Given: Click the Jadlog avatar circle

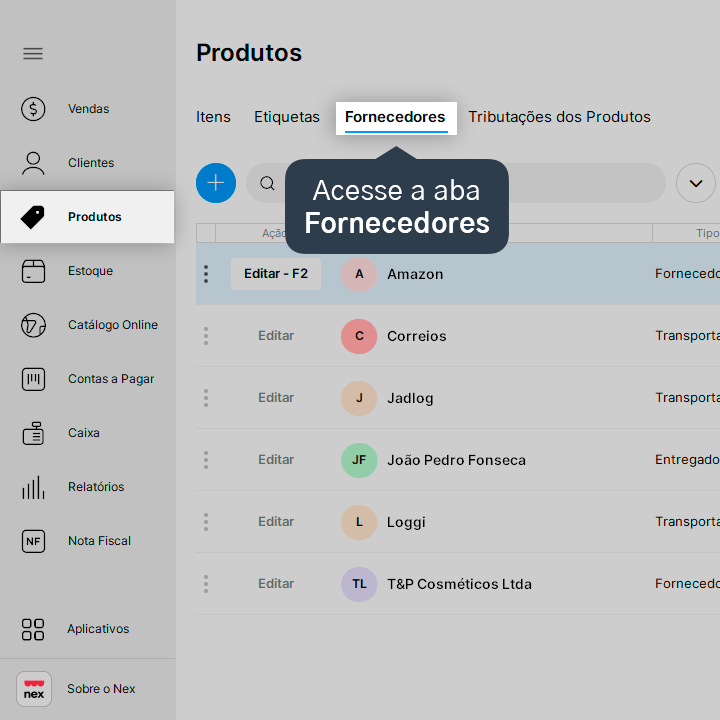Looking at the screenshot, I should point(359,398).
